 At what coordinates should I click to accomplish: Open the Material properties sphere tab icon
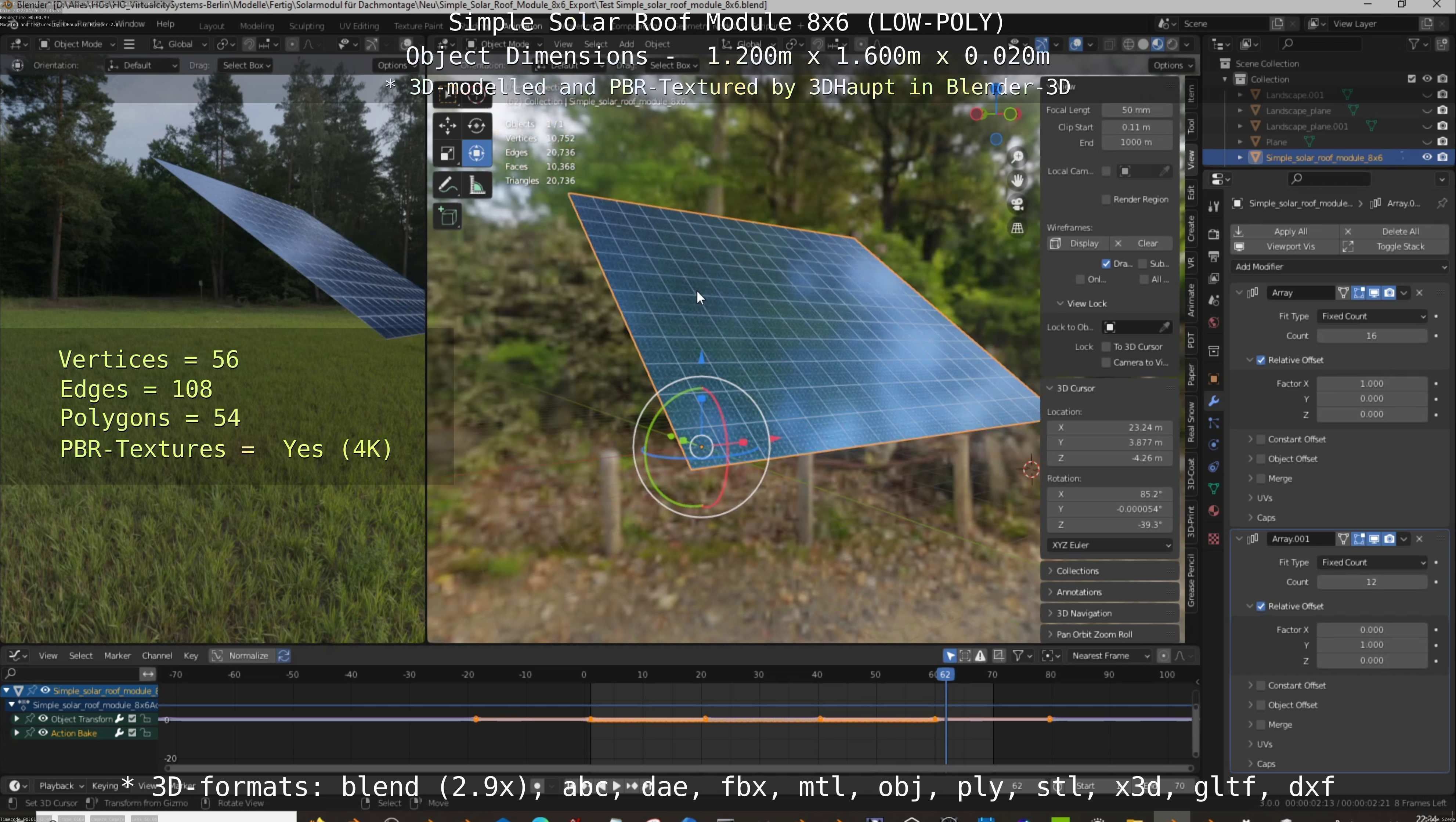pyautogui.click(x=1214, y=511)
